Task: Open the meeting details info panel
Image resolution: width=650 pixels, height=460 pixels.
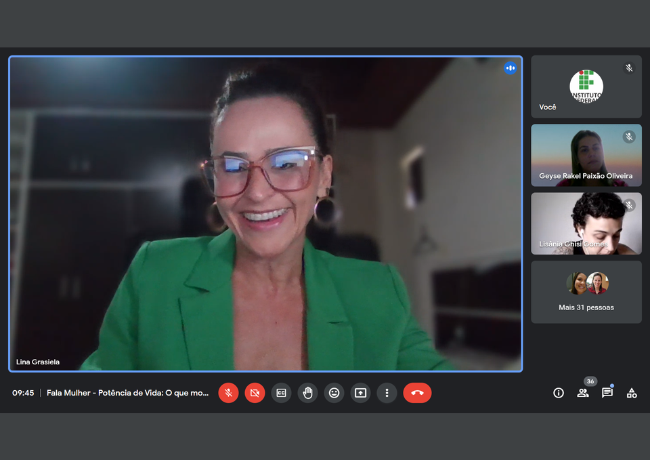Action: click(x=558, y=393)
